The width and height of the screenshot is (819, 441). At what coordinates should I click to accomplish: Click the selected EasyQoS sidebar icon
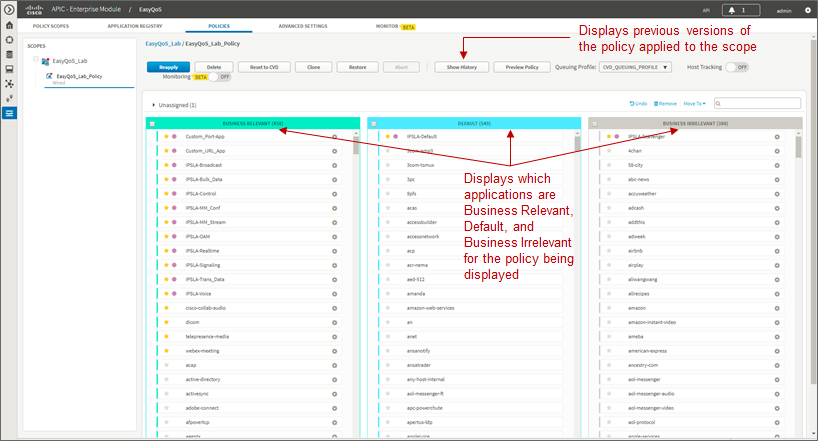(9, 113)
